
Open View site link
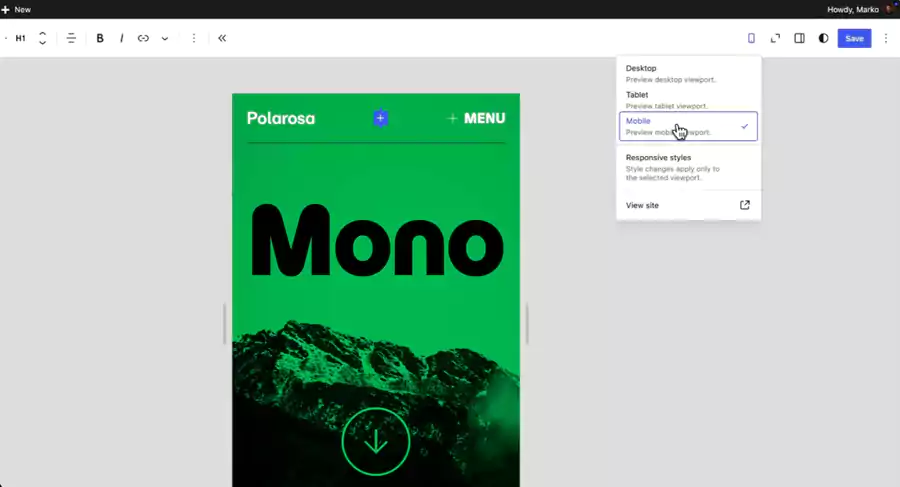(688, 205)
